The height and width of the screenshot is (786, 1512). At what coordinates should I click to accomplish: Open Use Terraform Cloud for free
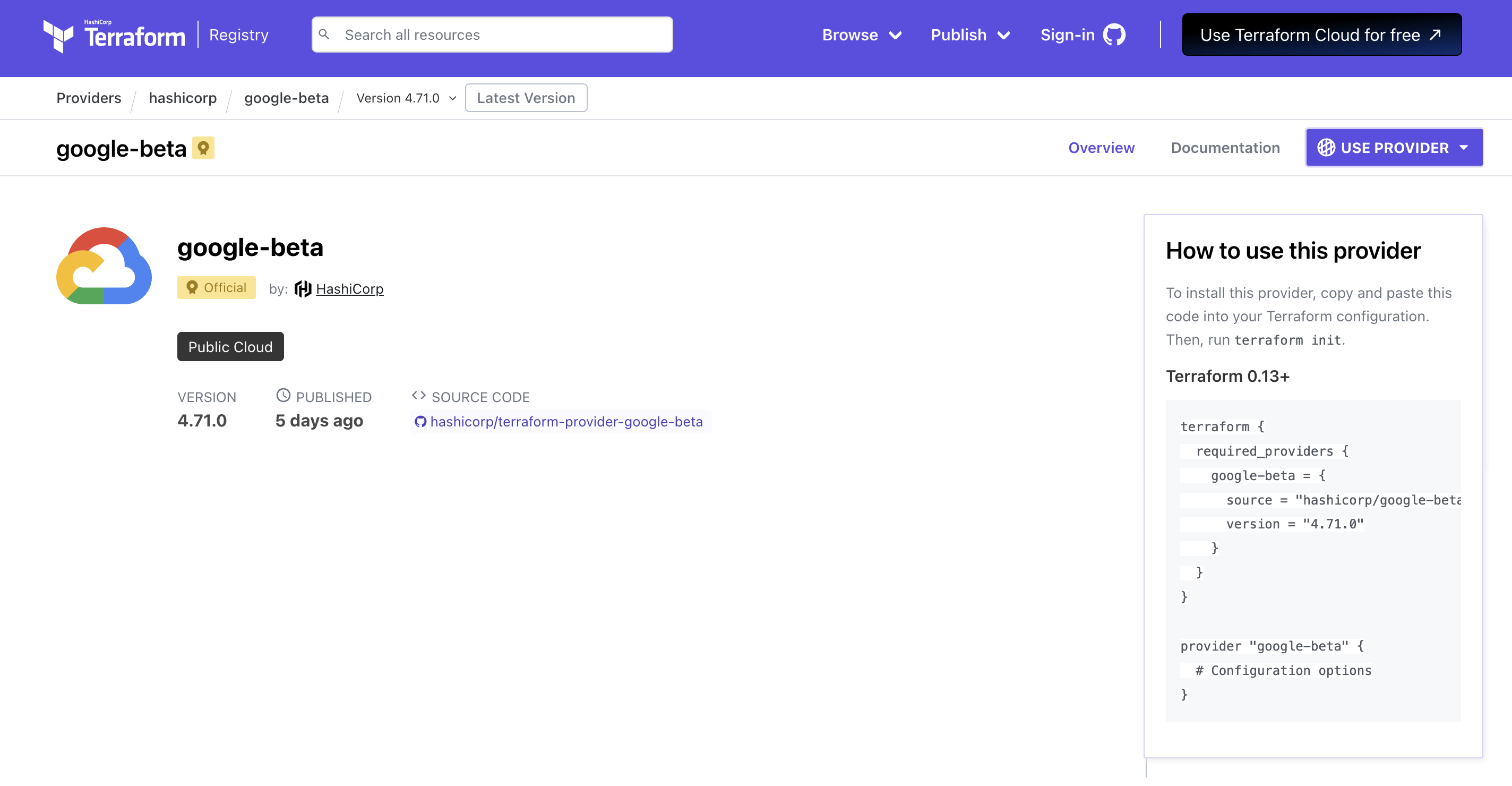(1321, 35)
